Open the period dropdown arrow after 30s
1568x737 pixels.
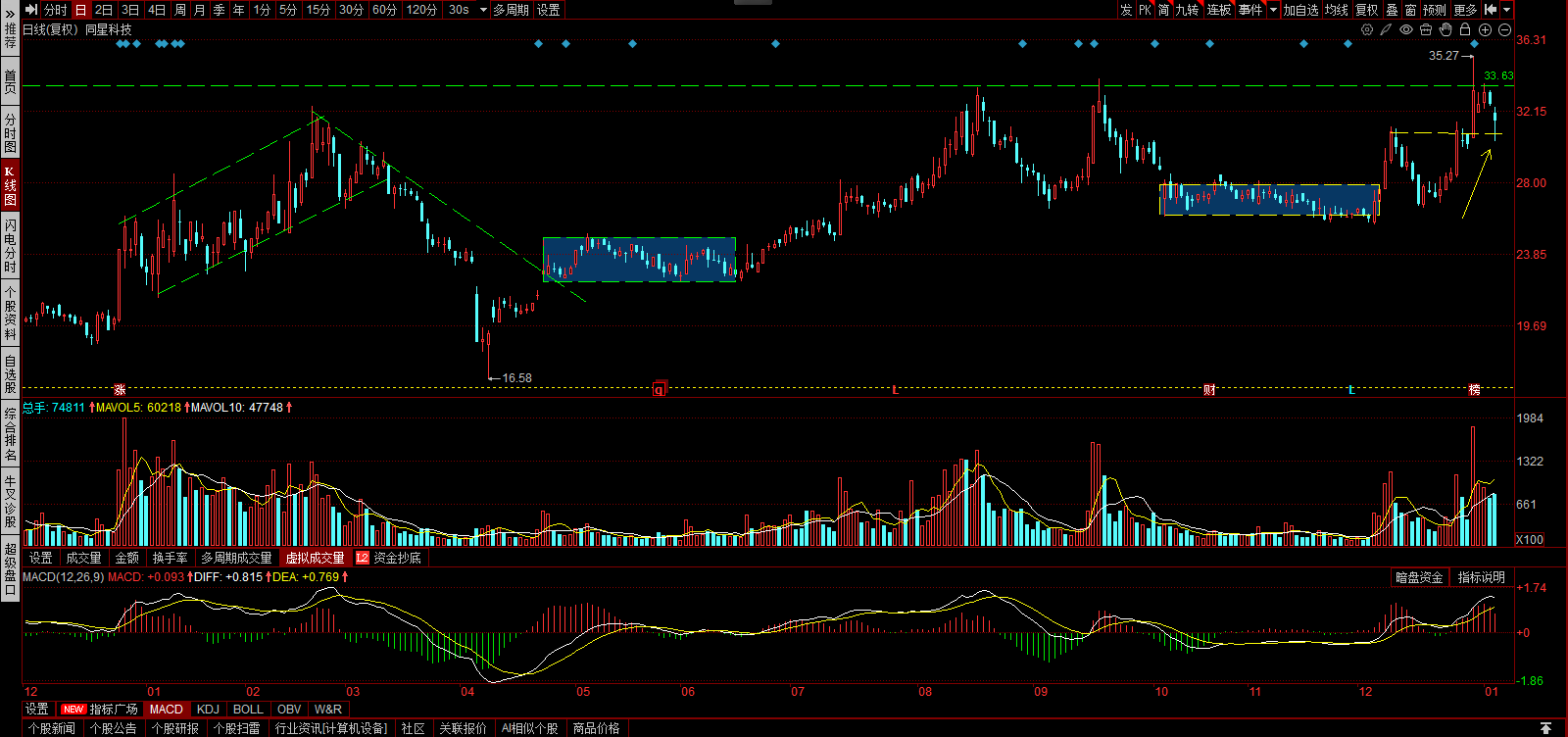pyautogui.click(x=482, y=10)
